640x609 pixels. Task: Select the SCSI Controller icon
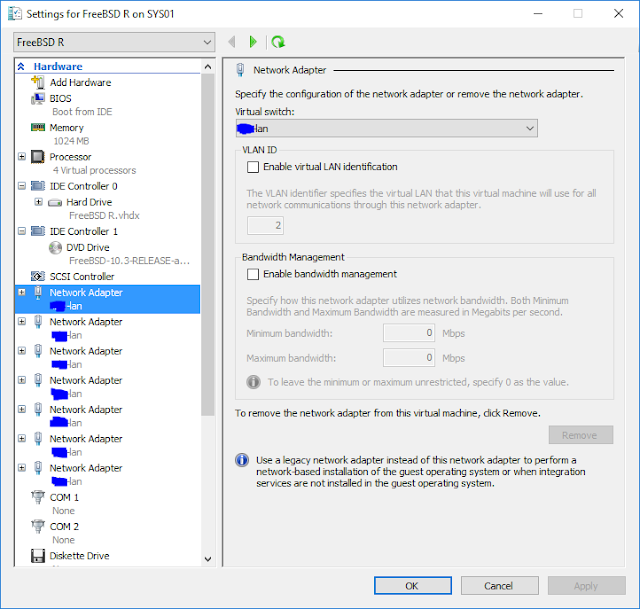click(x=38, y=277)
